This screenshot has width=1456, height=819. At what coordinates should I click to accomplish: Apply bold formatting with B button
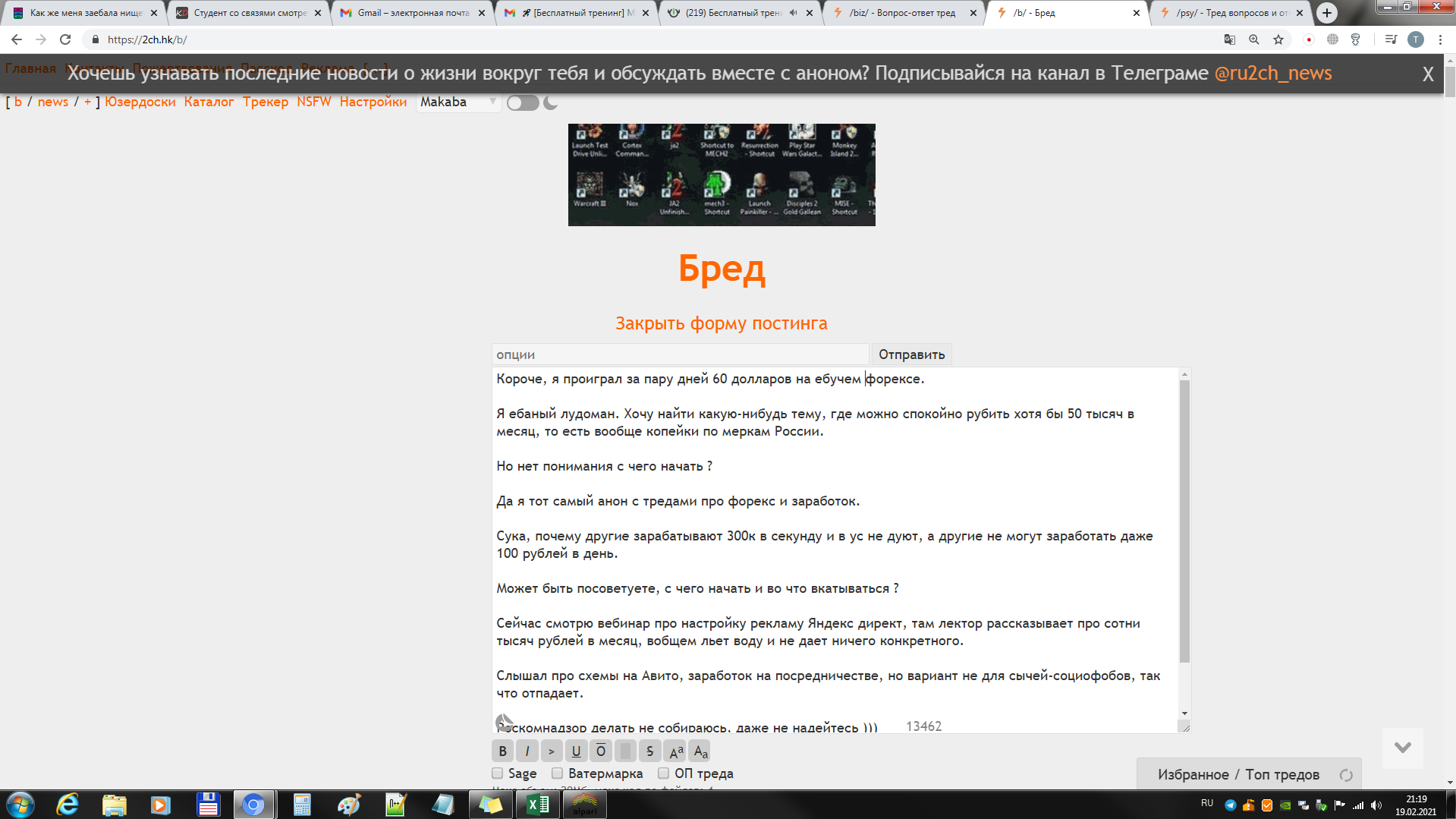tap(502, 751)
